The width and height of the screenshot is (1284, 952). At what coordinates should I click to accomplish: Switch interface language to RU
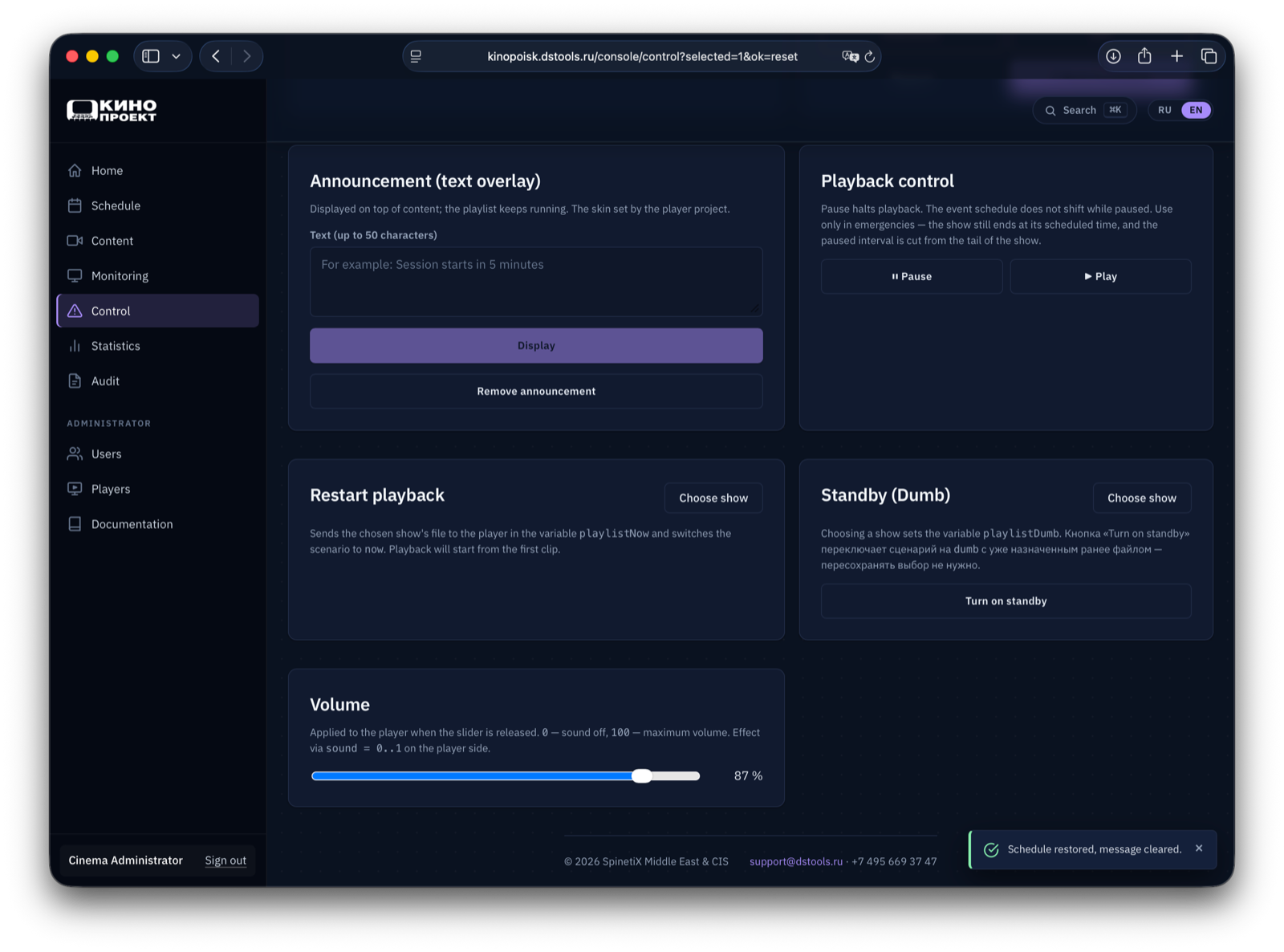(x=1164, y=110)
